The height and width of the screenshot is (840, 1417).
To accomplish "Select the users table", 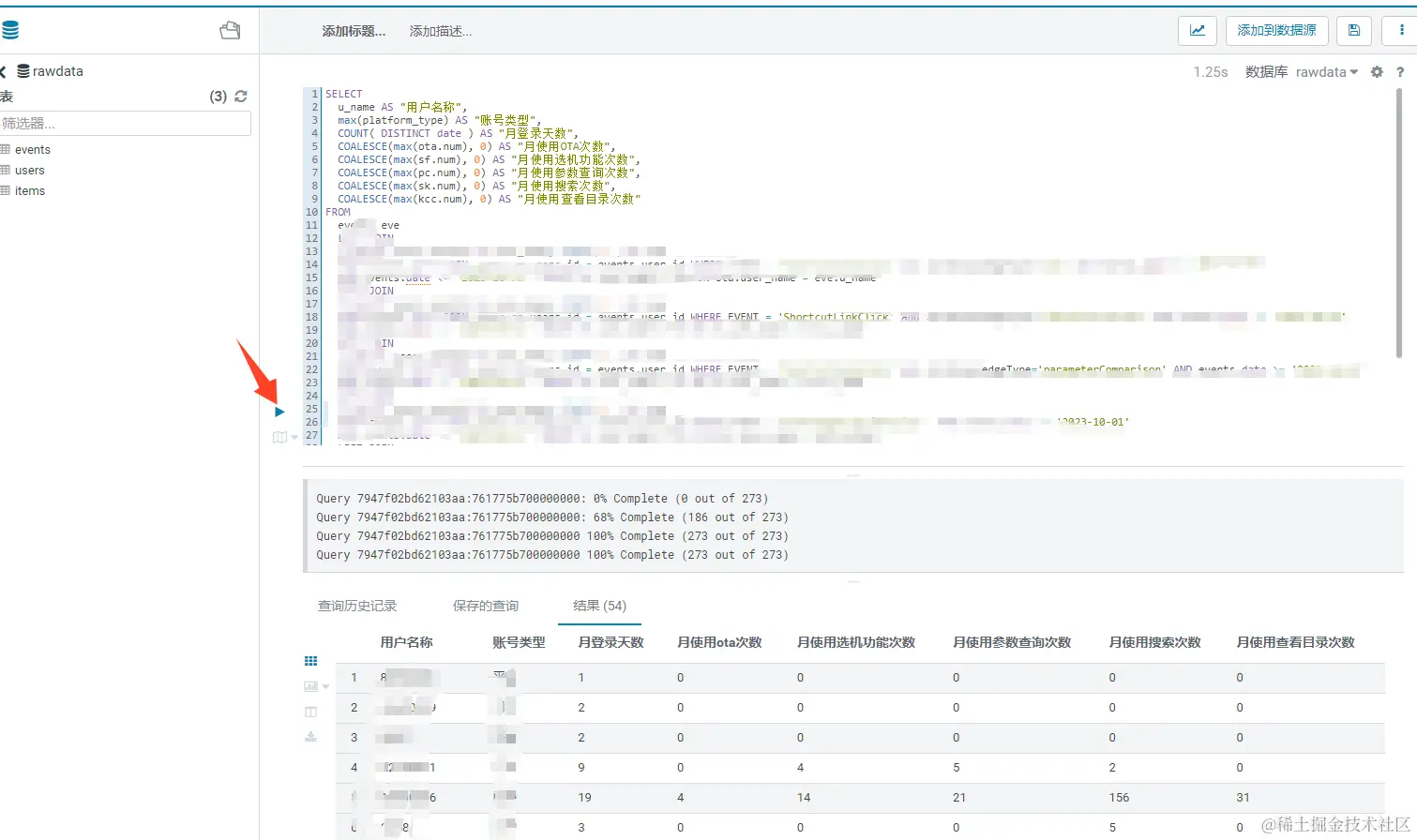I will click(x=30, y=171).
